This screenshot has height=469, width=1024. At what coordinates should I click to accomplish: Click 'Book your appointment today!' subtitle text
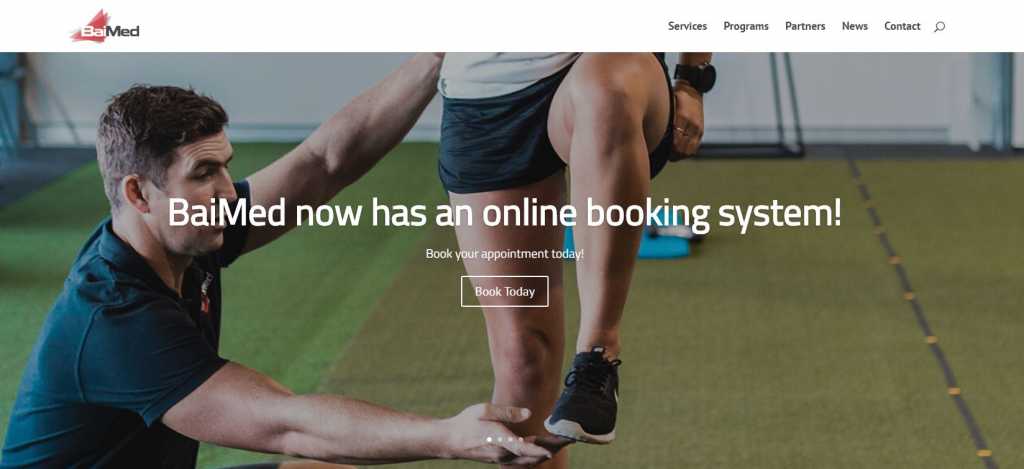pos(505,253)
